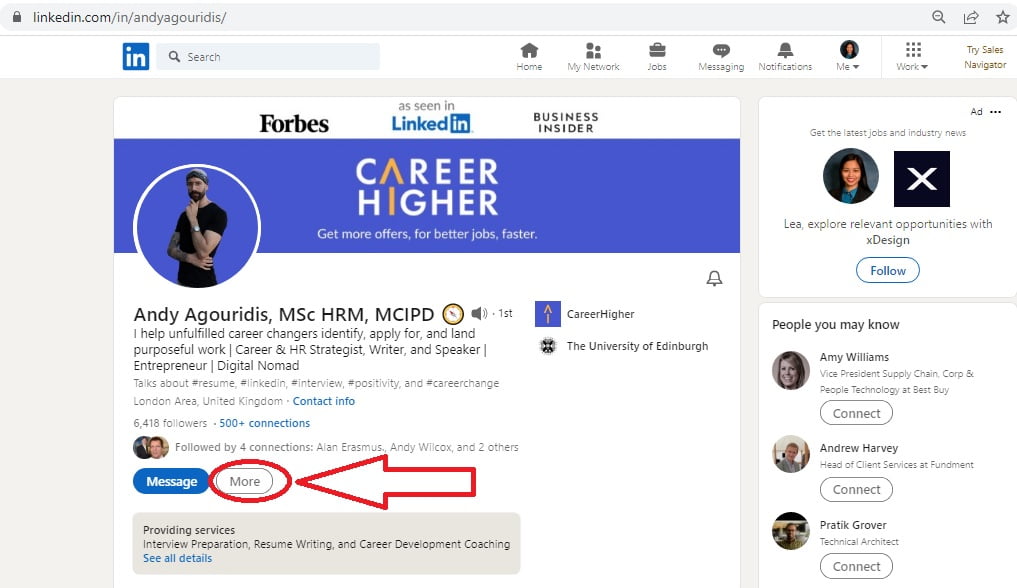Image resolution: width=1017 pixels, height=588 pixels.
Task: Open Andy Agouridis profile photo
Action: [197, 227]
